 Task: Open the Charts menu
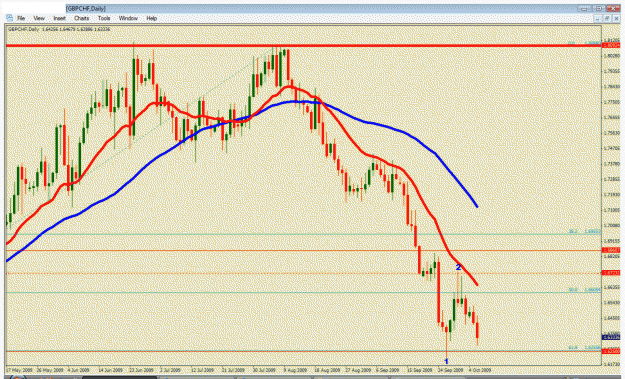tap(81, 18)
